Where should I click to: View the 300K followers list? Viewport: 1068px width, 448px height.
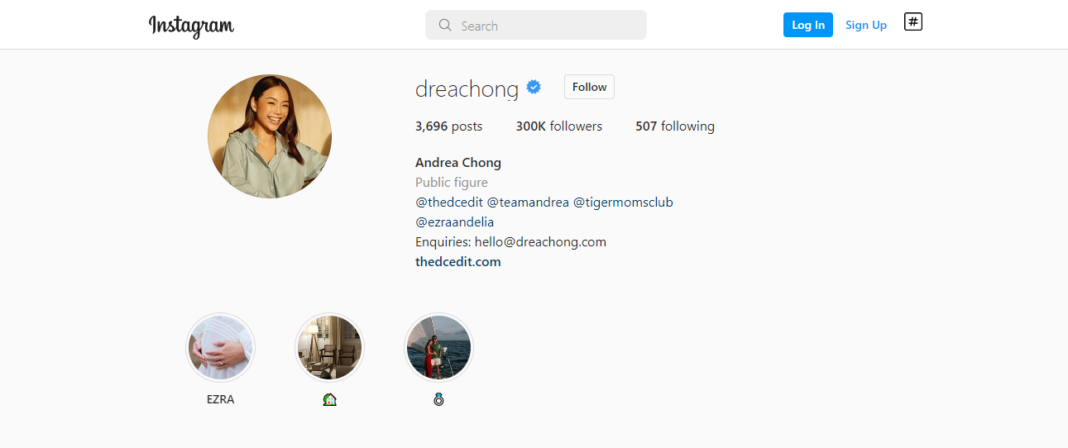(x=559, y=127)
